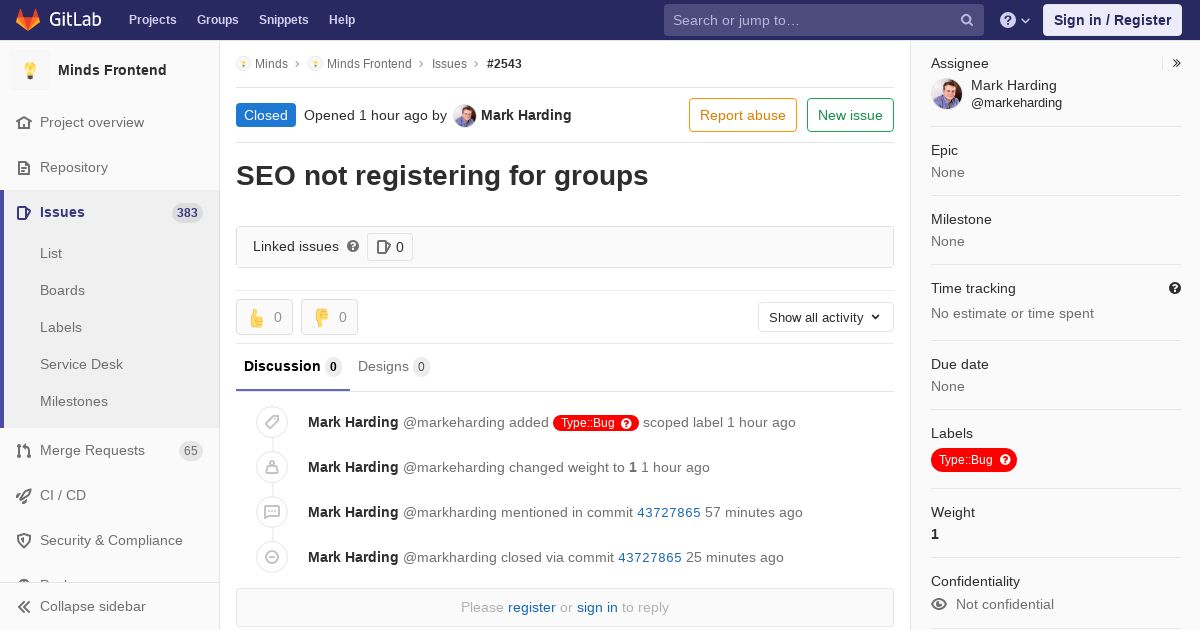This screenshot has height=630, width=1200.
Task: Open the Help question mark menu
Action: (x=1015, y=20)
